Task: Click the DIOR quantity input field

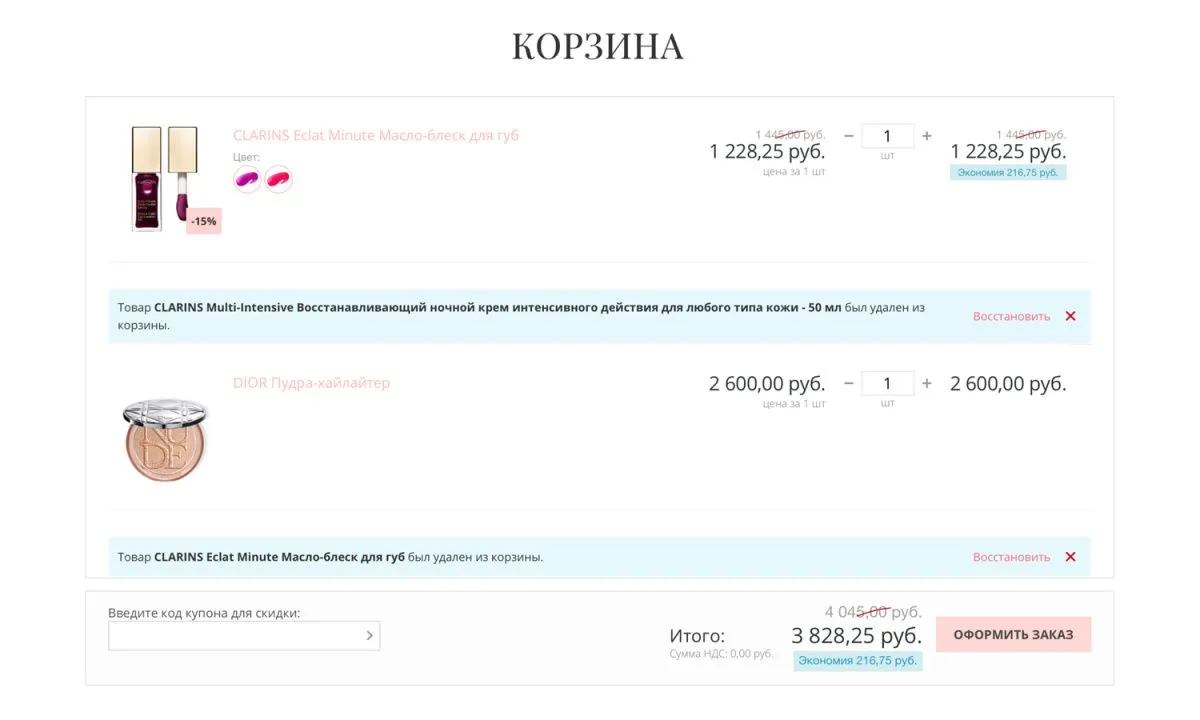Action: point(887,383)
